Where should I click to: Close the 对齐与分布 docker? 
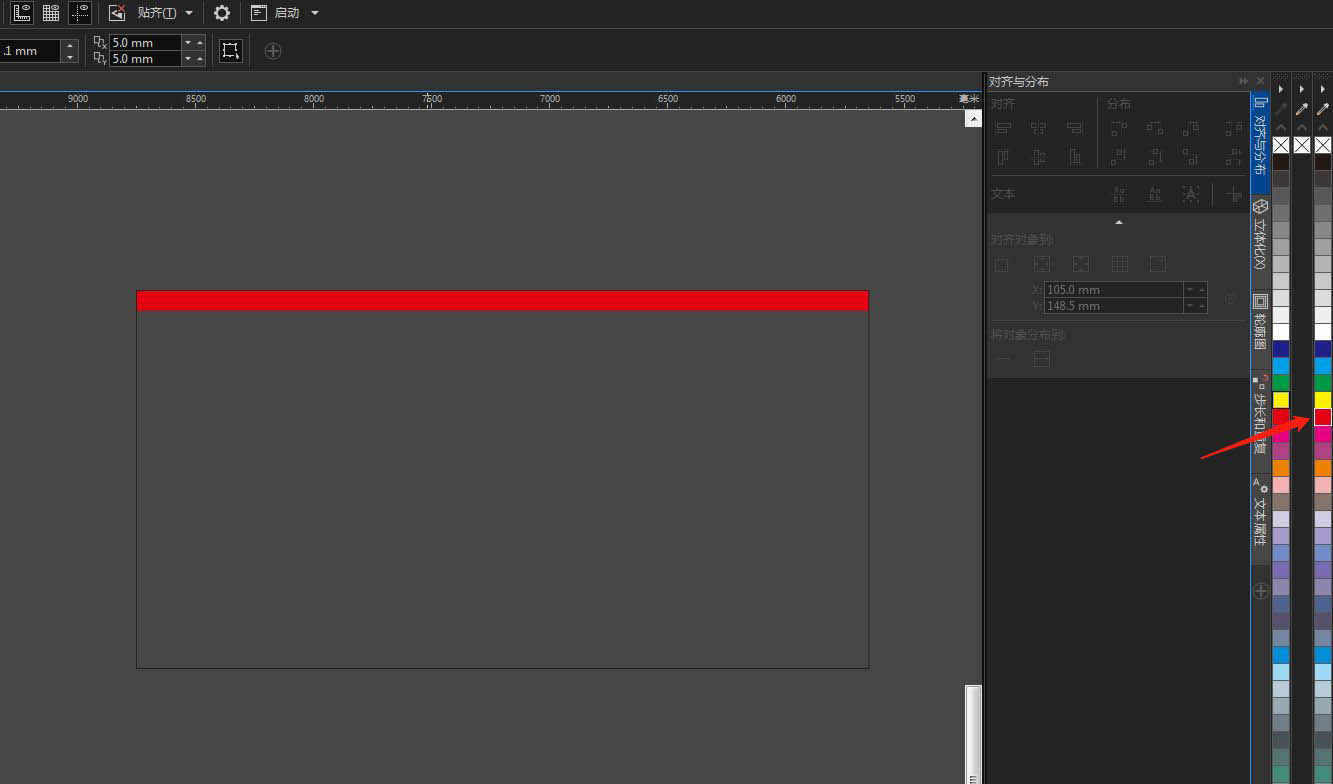click(x=1260, y=81)
